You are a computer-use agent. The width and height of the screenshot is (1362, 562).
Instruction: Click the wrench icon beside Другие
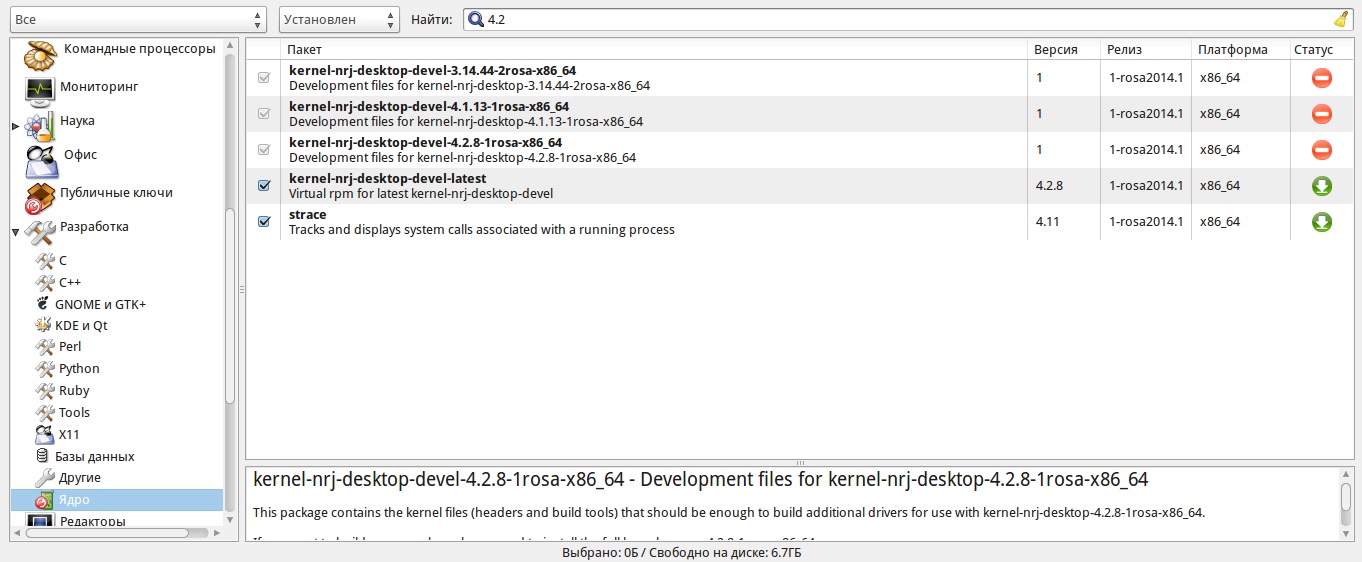[x=45, y=478]
